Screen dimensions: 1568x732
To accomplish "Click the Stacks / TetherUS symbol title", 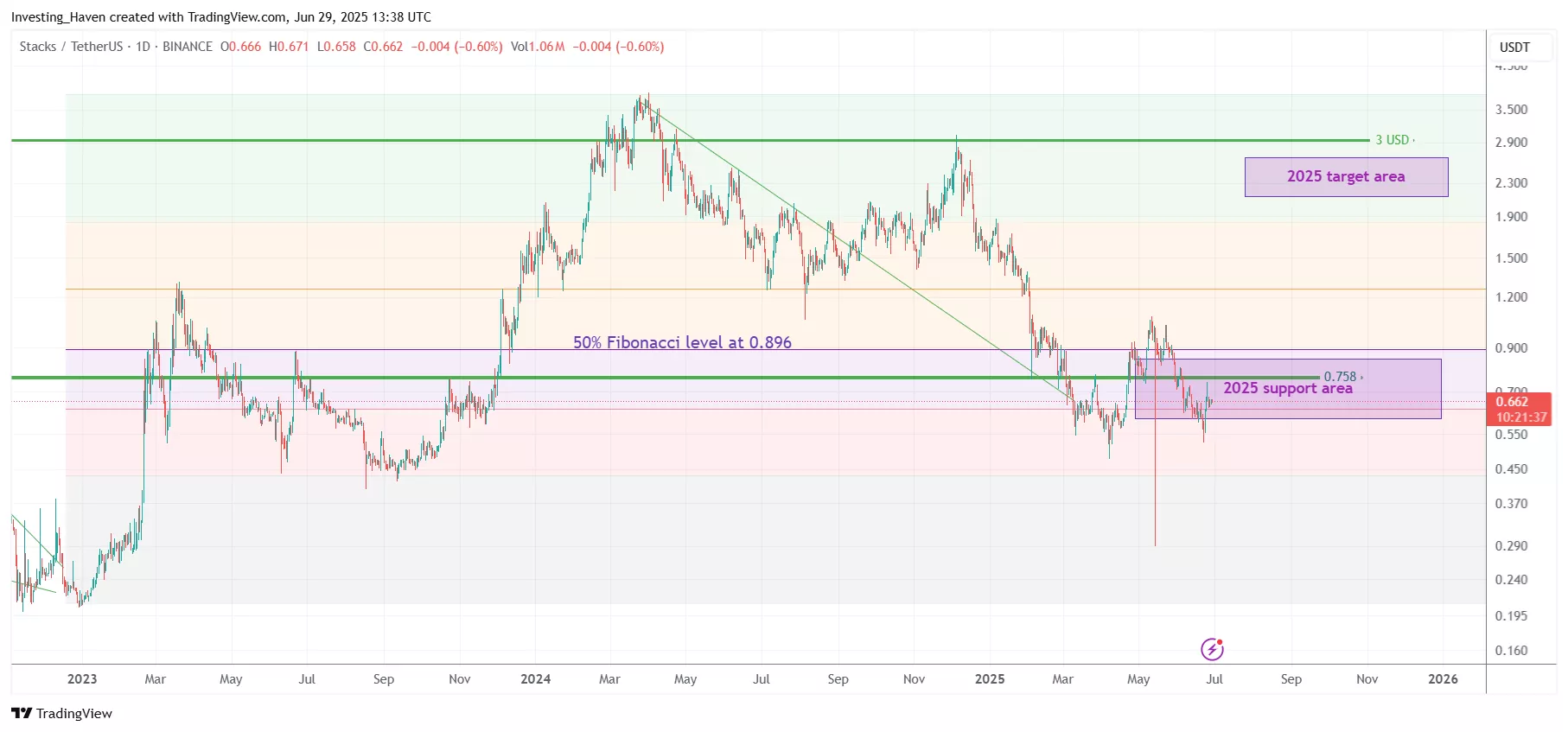I will pyautogui.click(x=71, y=47).
